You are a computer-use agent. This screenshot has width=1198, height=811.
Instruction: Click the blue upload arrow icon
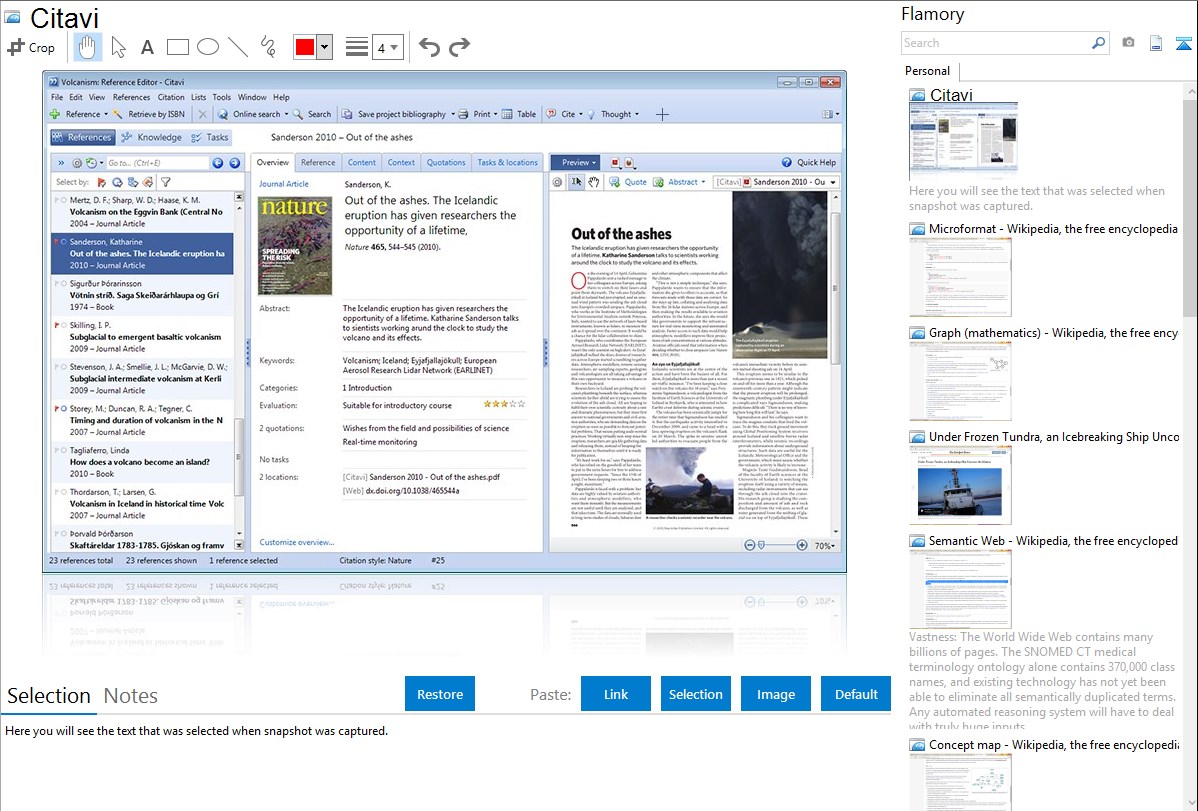click(x=1183, y=43)
